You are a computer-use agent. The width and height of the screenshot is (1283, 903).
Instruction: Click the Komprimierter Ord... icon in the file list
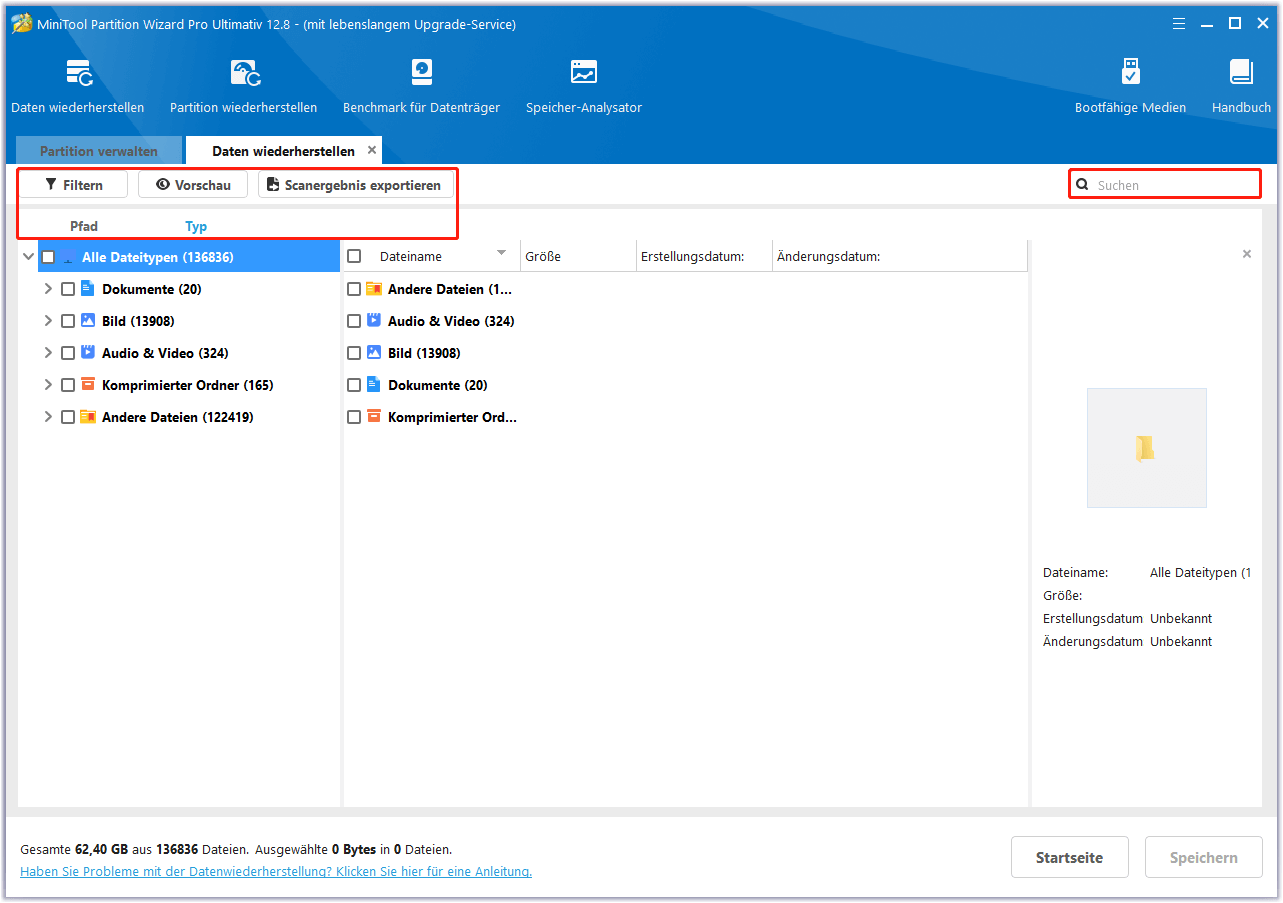coord(374,417)
